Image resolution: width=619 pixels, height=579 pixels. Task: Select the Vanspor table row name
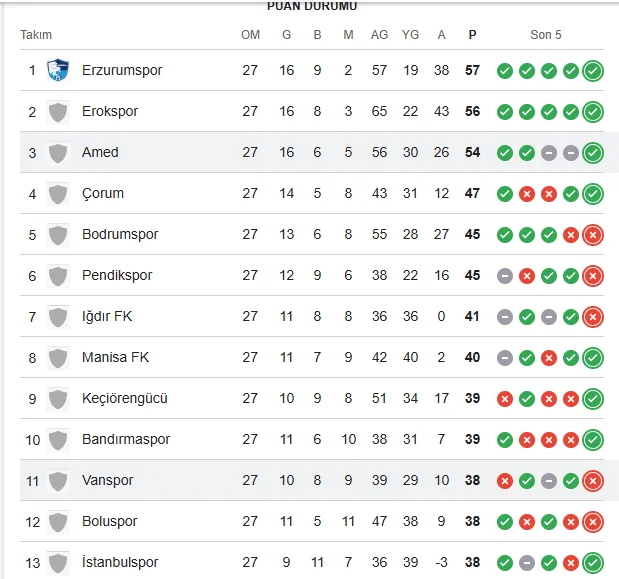(x=107, y=480)
